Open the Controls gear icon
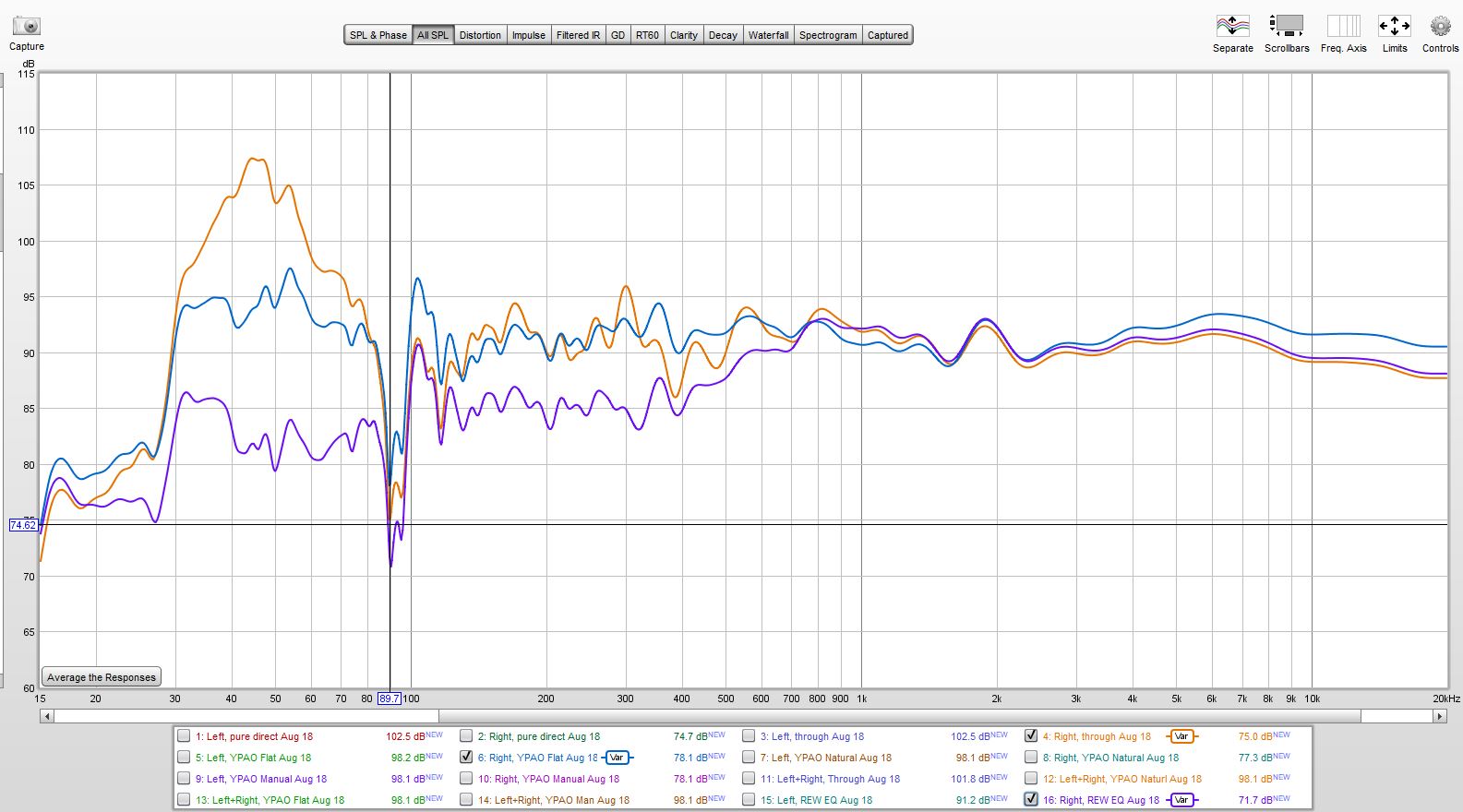Image resolution: width=1463 pixels, height=812 pixels. (1440, 27)
